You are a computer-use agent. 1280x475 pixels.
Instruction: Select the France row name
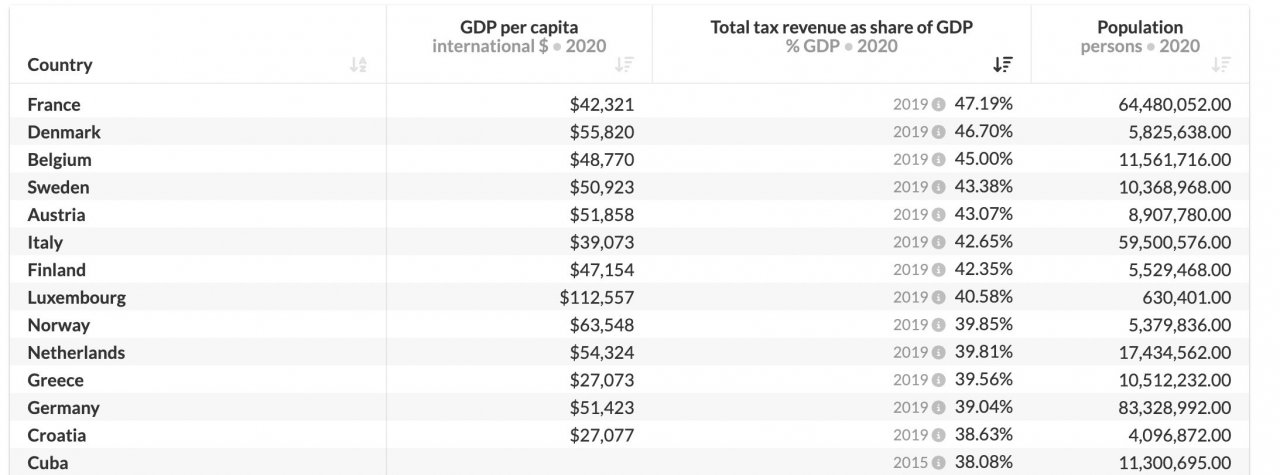pyautogui.click(x=54, y=104)
